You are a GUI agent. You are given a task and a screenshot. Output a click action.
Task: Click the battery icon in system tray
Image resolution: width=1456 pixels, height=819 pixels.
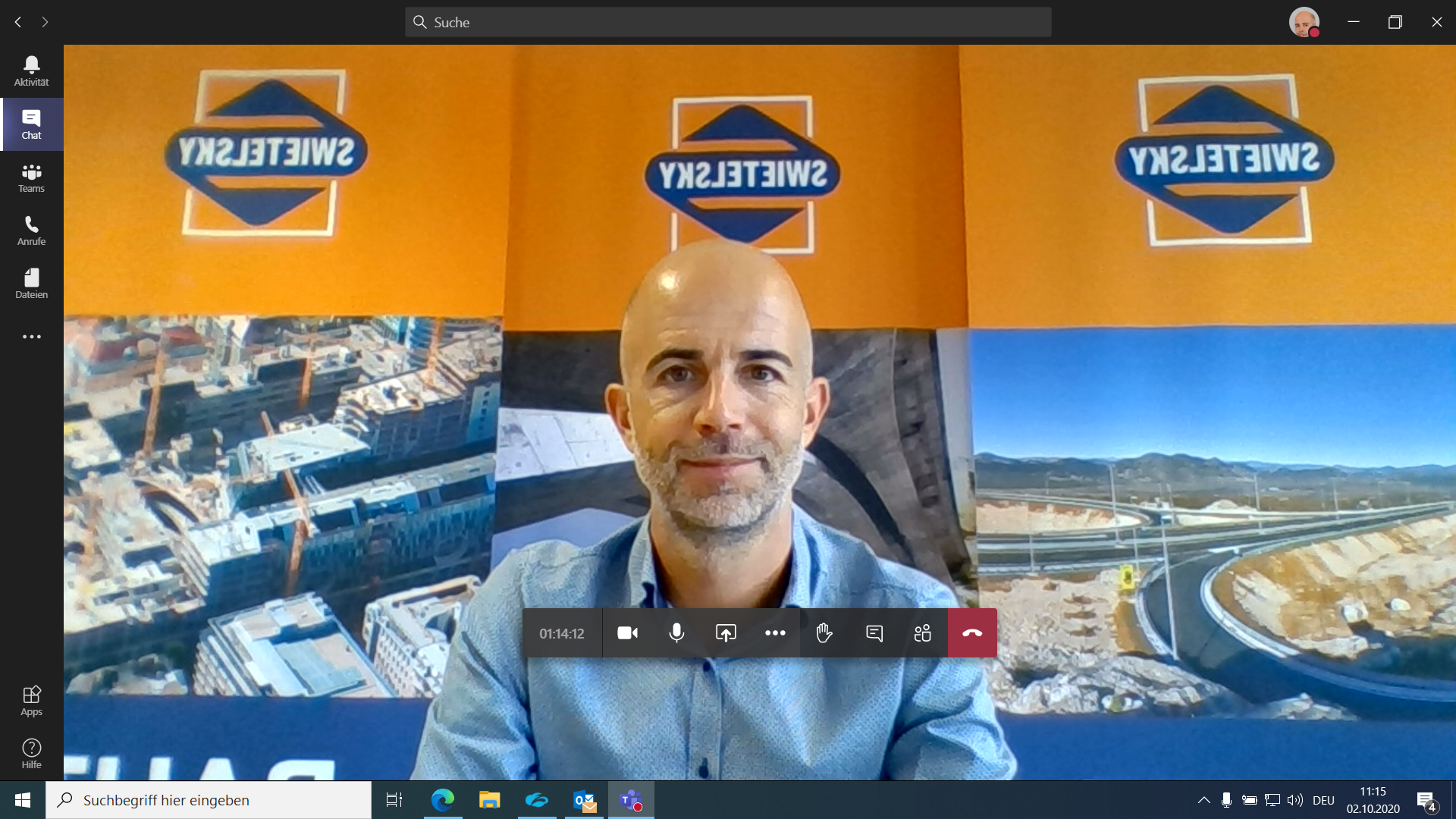(1249, 800)
